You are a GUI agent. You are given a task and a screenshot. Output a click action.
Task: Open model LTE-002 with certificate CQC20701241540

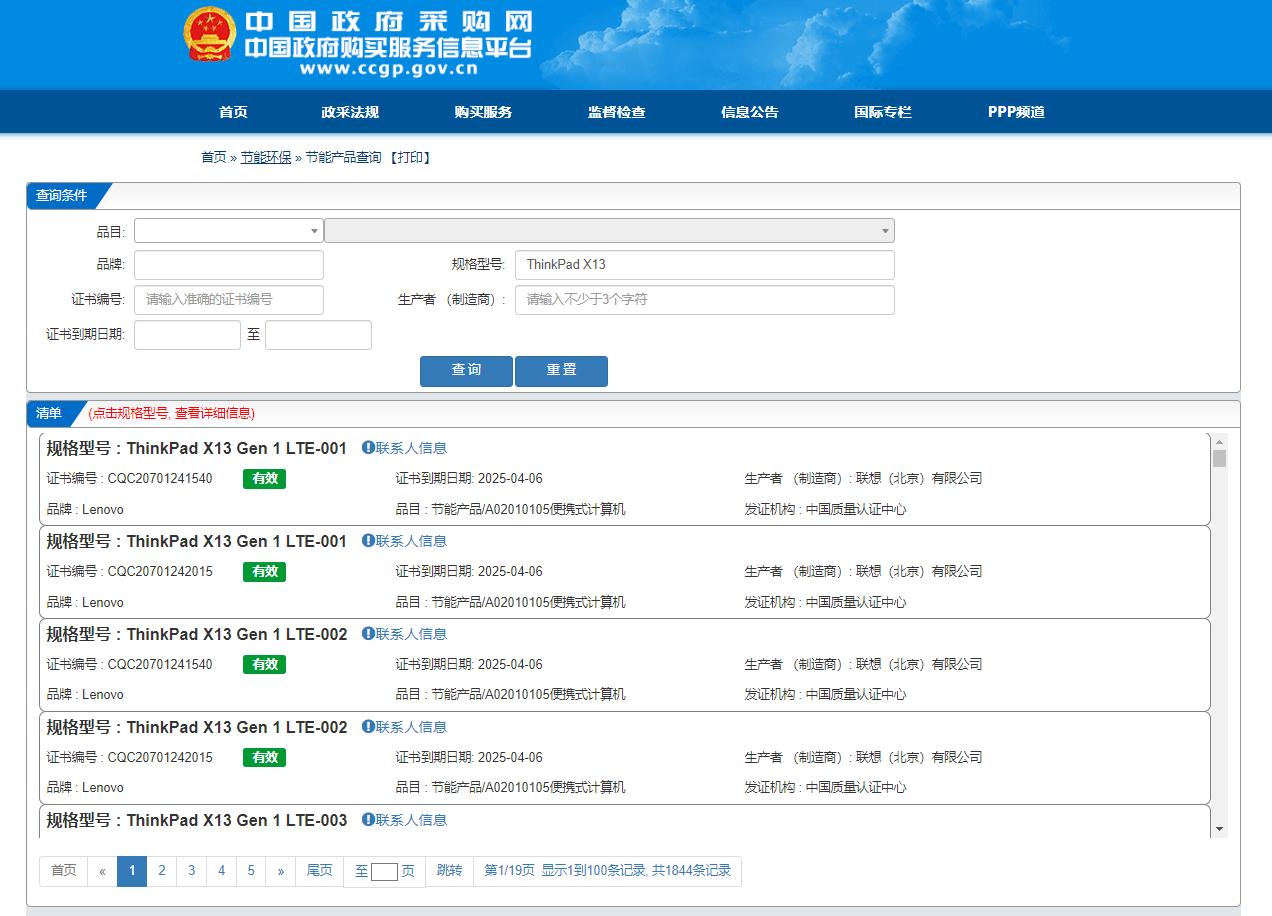click(197, 634)
